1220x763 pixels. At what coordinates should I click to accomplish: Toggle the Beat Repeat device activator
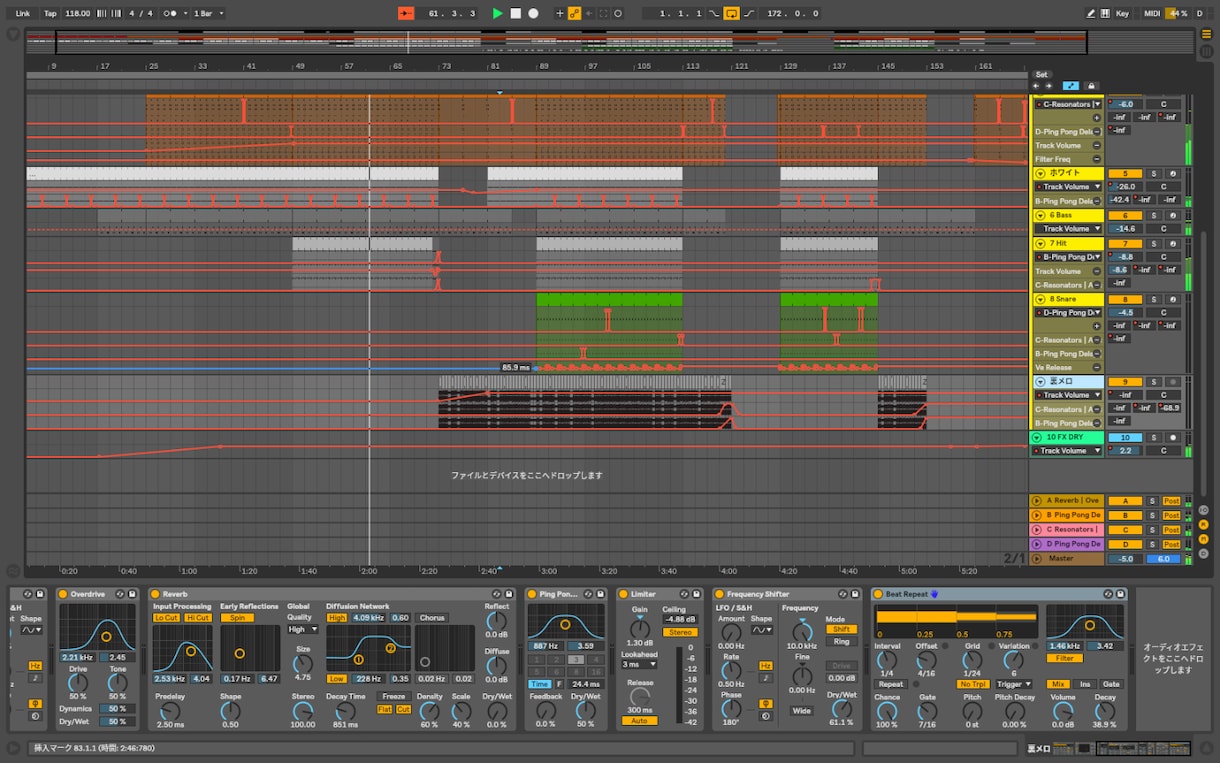pos(878,594)
